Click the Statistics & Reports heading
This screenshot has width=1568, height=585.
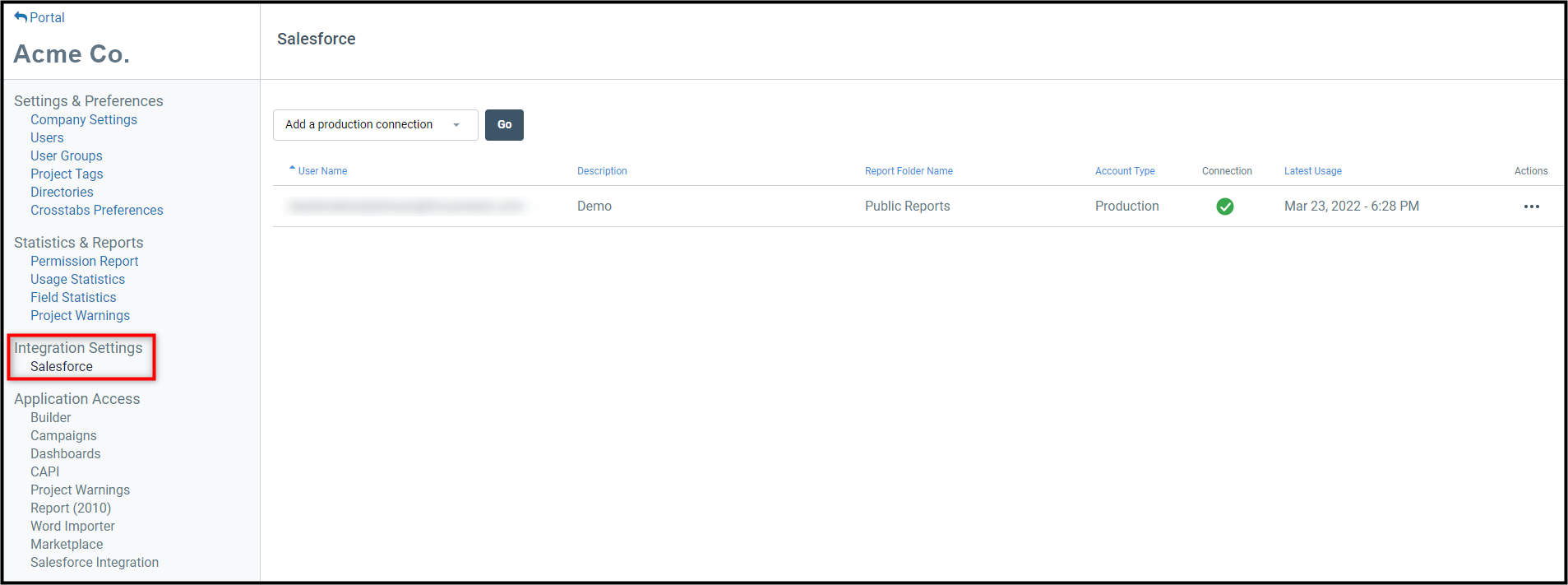[x=79, y=243]
